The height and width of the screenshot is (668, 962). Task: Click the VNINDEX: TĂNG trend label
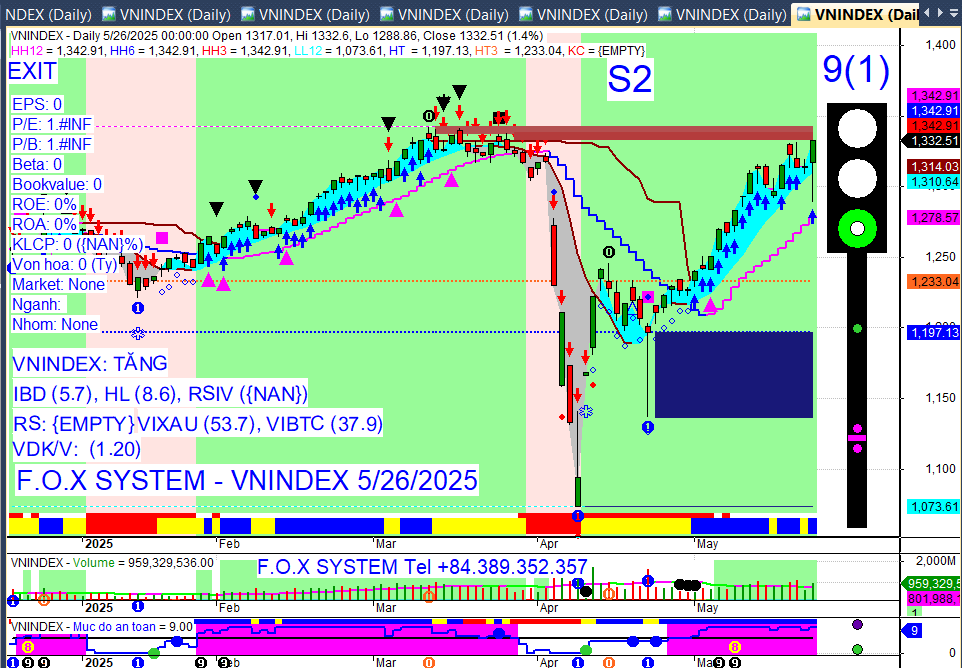pyautogui.click(x=90, y=363)
